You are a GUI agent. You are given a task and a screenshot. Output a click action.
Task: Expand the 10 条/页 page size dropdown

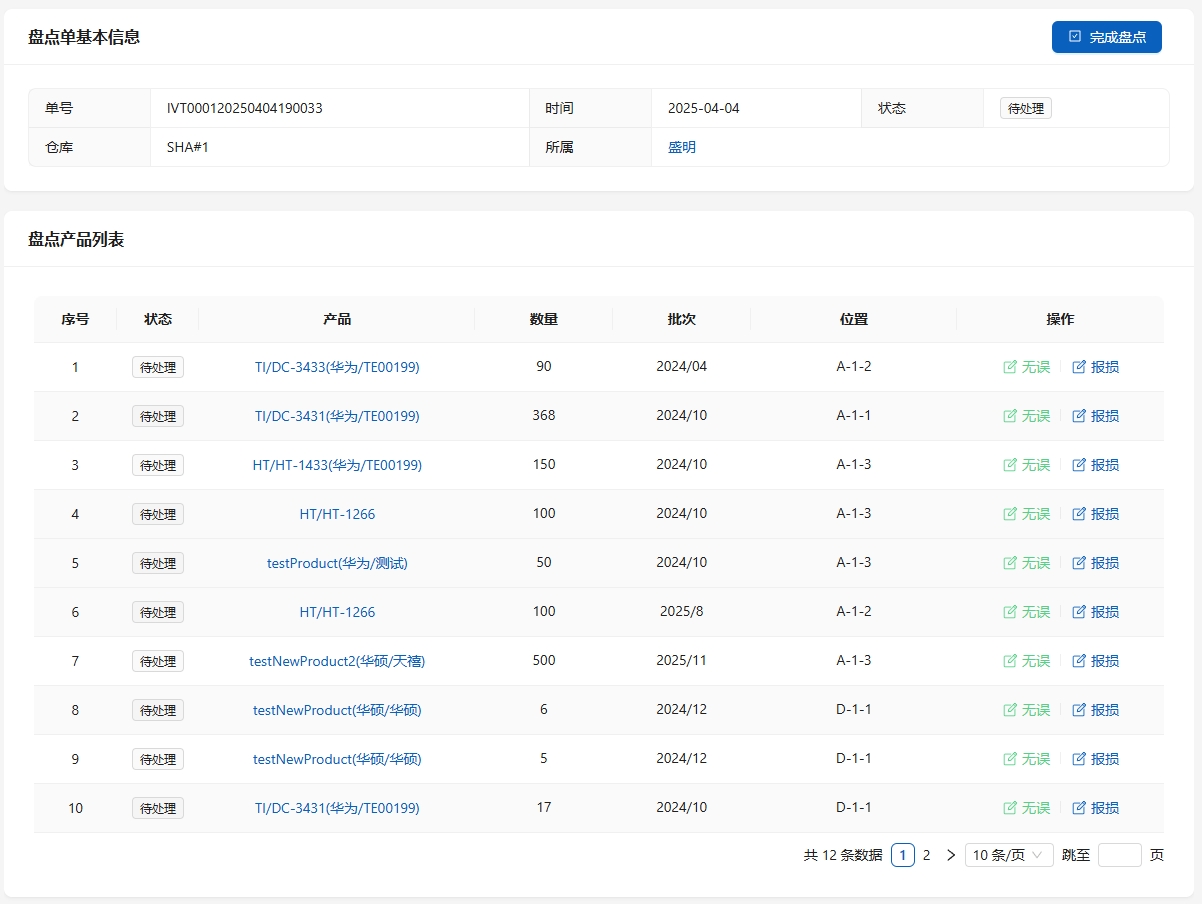pyautogui.click(x=1008, y=855)
